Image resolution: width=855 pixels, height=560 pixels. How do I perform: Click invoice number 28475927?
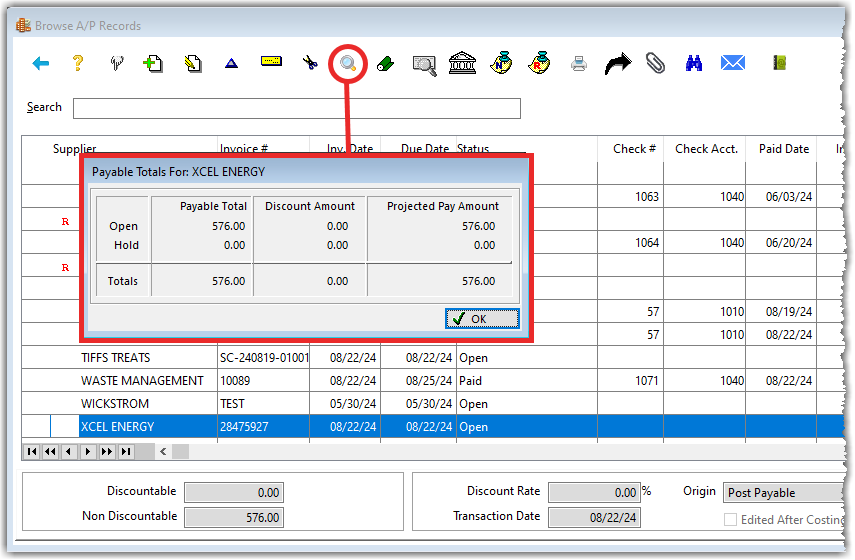click(x=244, y=427)
